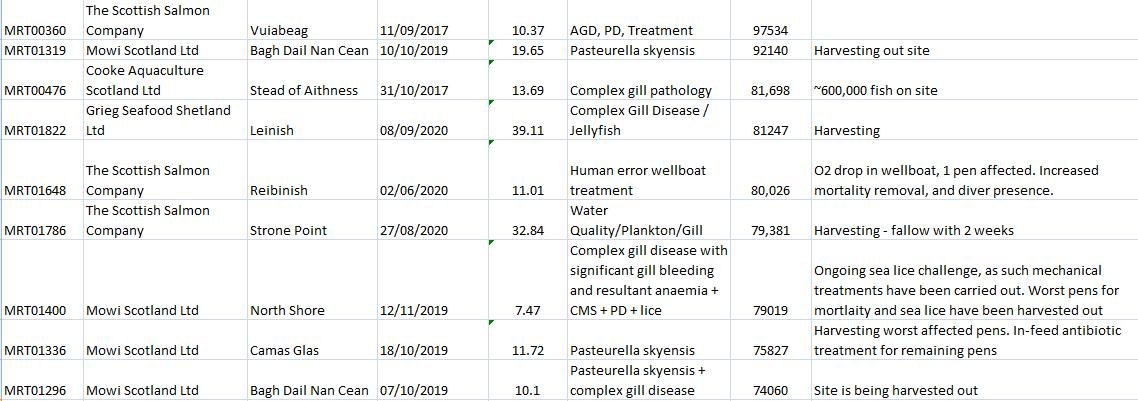
Task: Select the Human error wellboat treatment cell
Action: (637, 180)
